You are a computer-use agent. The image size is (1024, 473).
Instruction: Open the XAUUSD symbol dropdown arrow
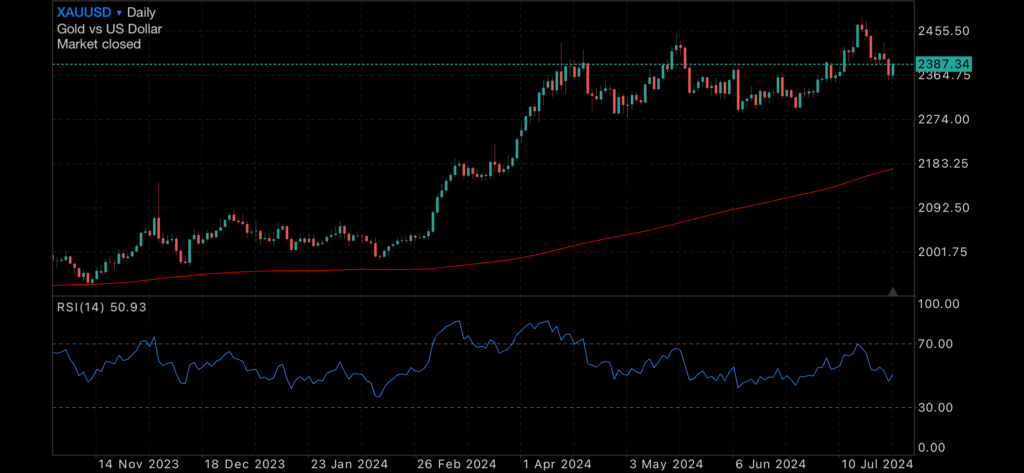(x=120, y=13)
